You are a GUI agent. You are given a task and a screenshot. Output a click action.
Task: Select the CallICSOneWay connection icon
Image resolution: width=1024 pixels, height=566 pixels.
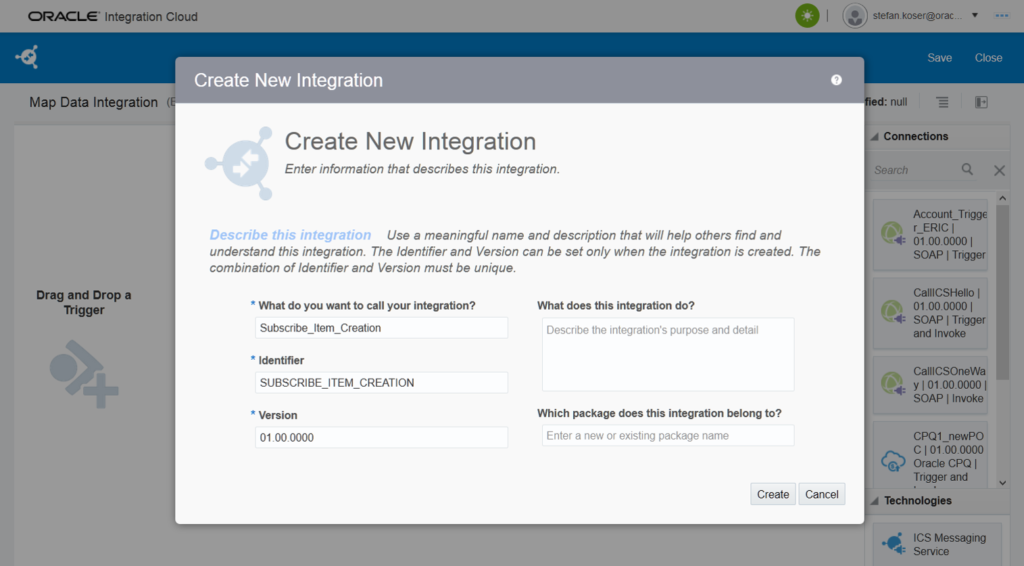[893, 383]
